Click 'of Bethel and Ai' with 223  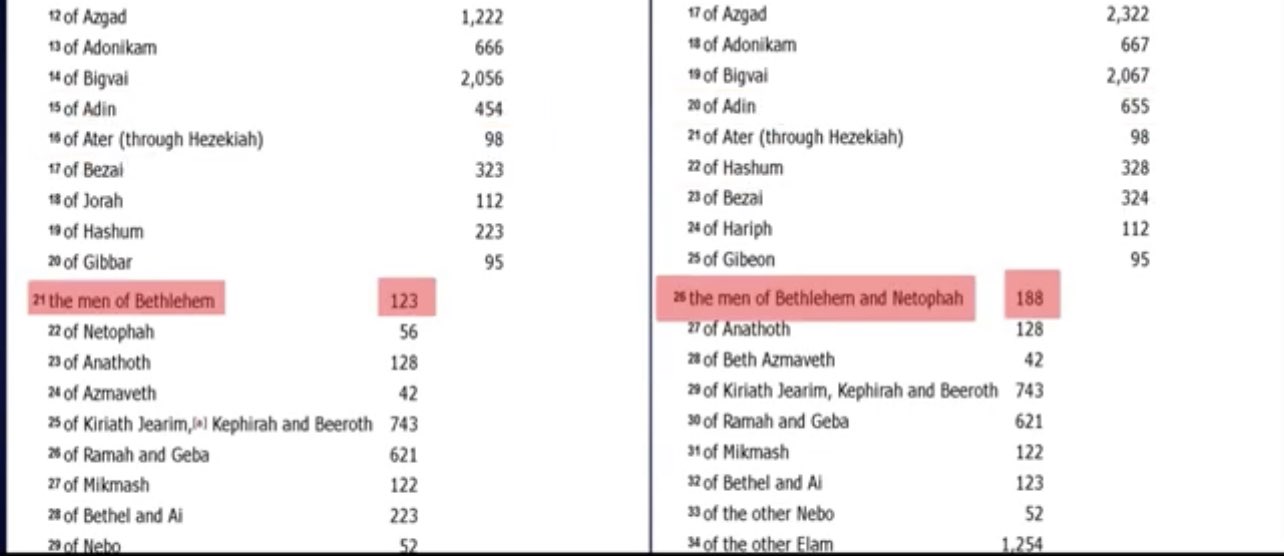(x=122, y=517)
